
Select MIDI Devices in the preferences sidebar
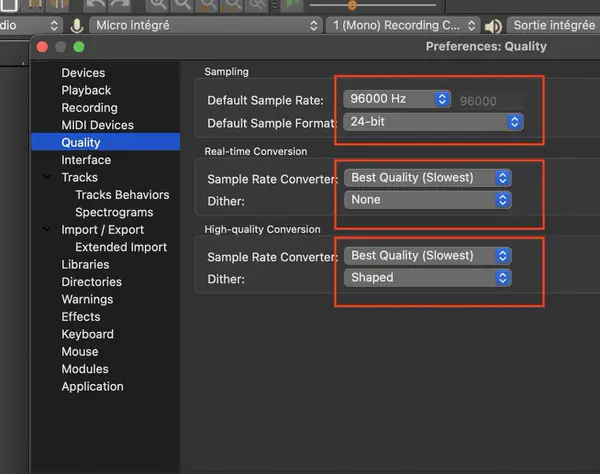(98, 125)
